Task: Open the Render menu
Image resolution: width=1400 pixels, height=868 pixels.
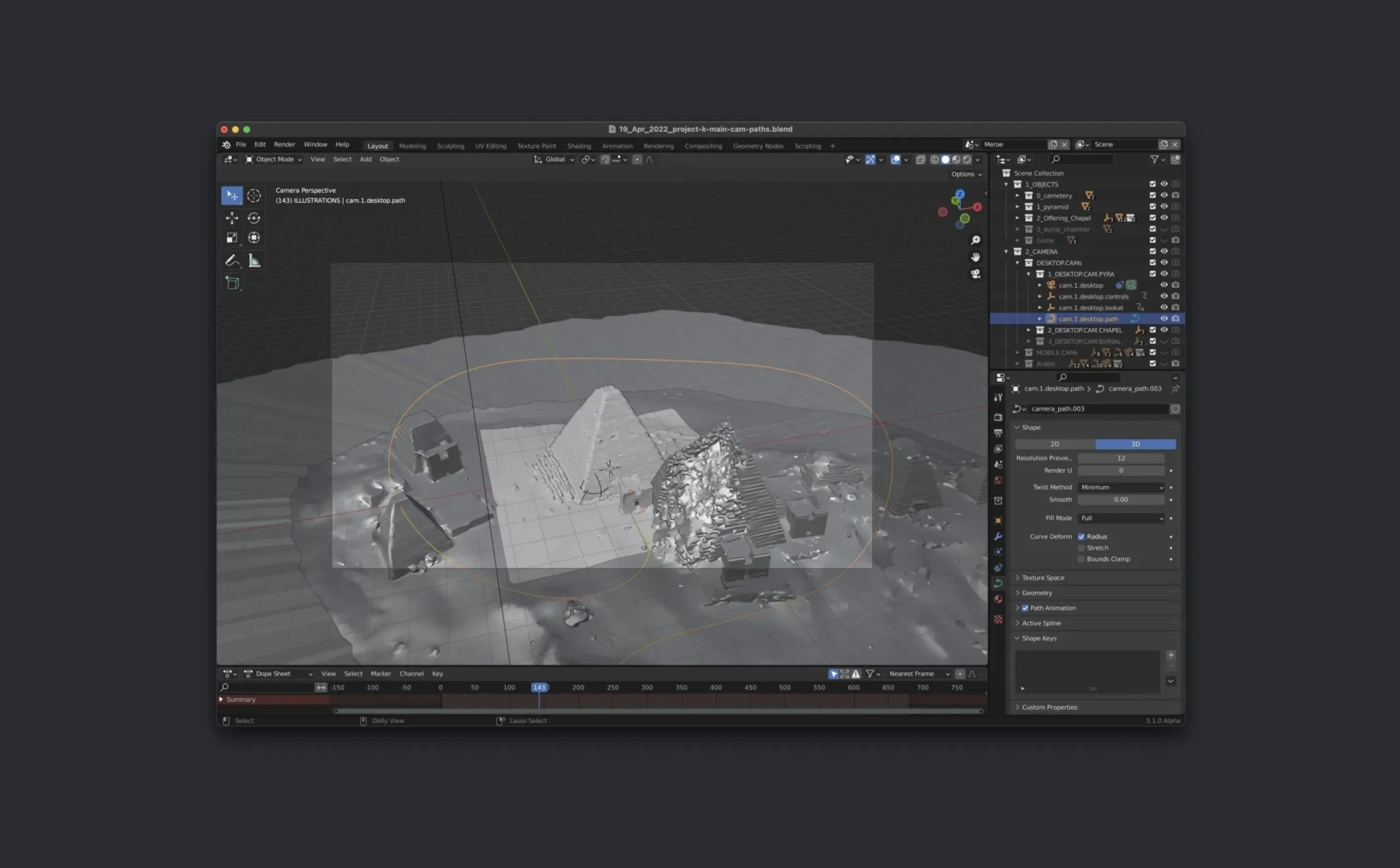Action: 284,145
